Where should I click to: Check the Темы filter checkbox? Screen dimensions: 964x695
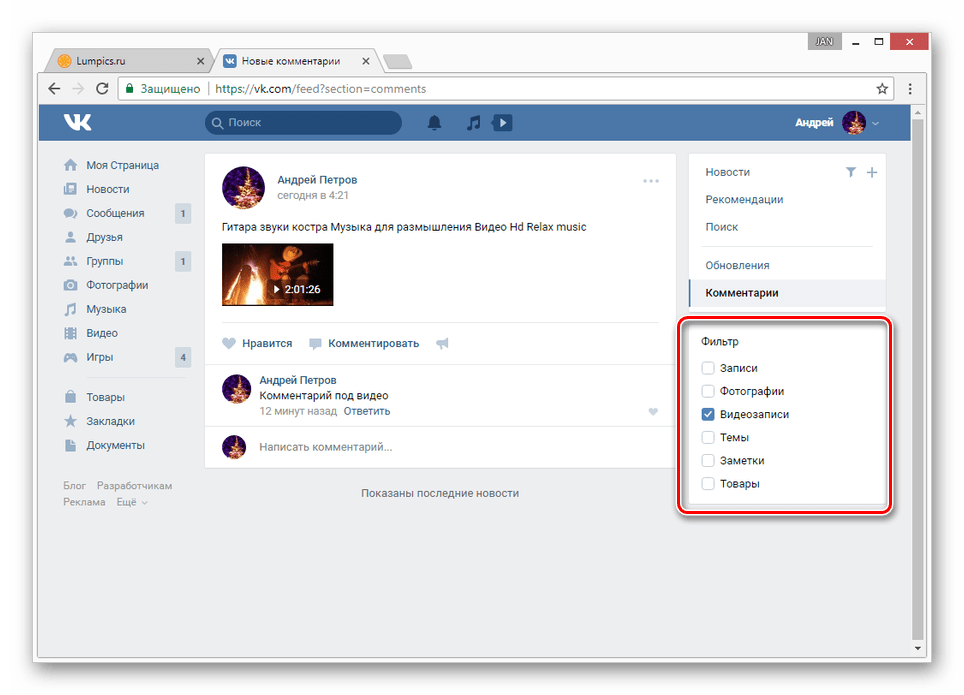click(708, 437)
